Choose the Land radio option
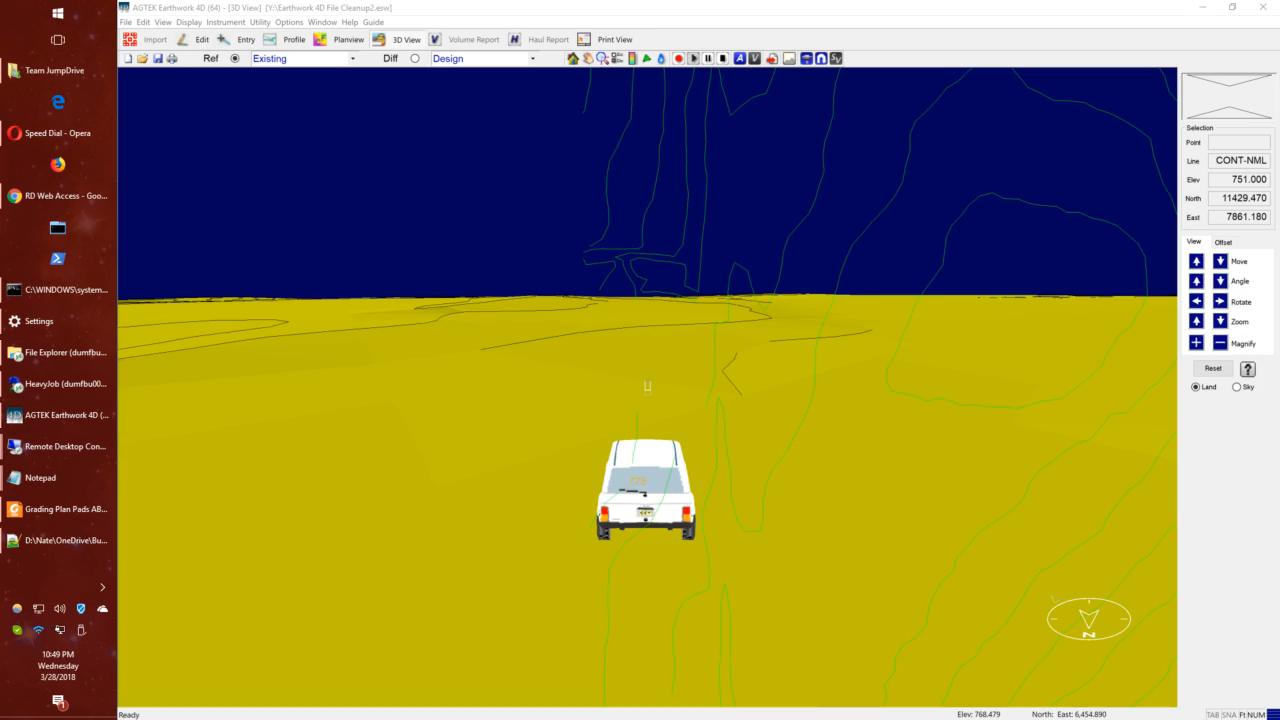Screen dimensions: 1280x720 click(1196, 387)
